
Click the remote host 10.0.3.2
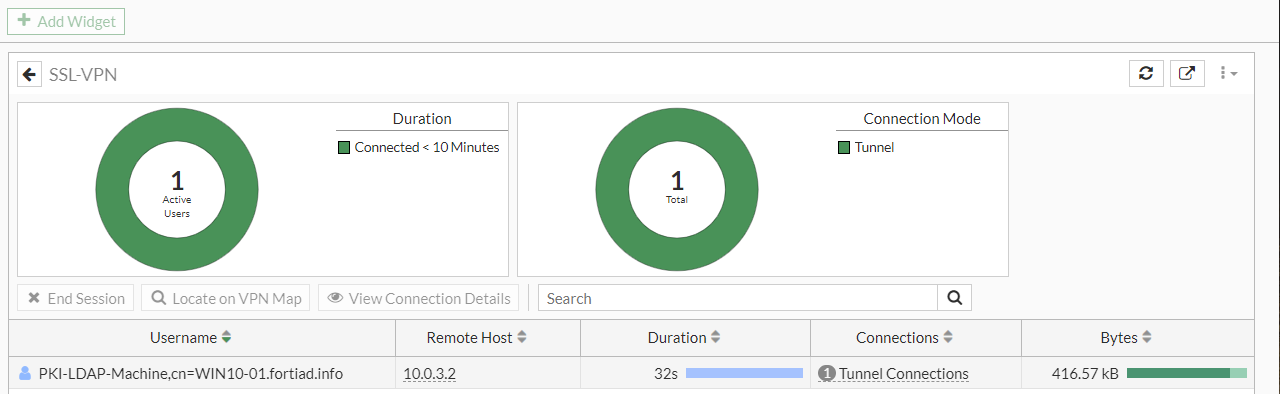[429, 374]
